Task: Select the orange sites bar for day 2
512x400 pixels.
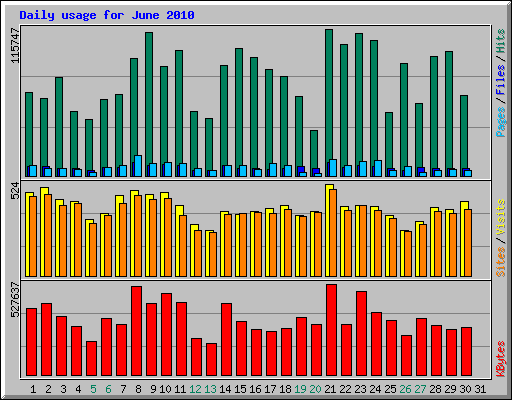Action: (x=48, y=235)
